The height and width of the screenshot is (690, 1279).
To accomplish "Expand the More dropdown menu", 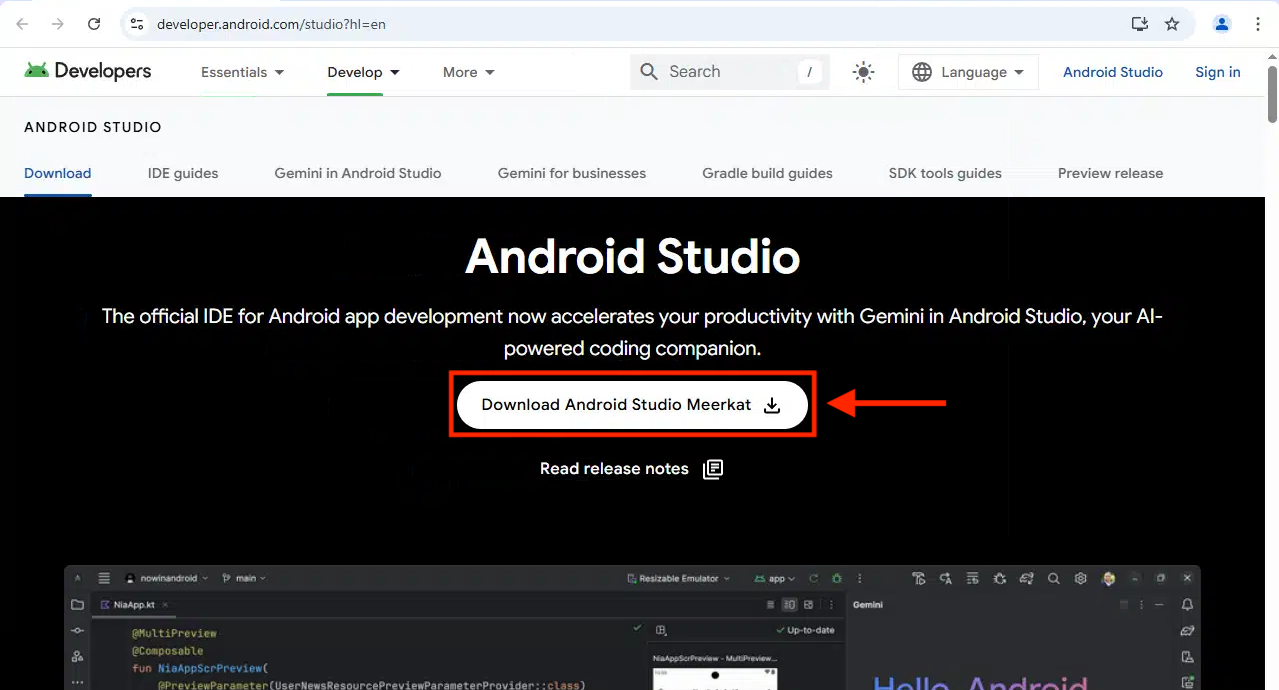I will point(469,72).
